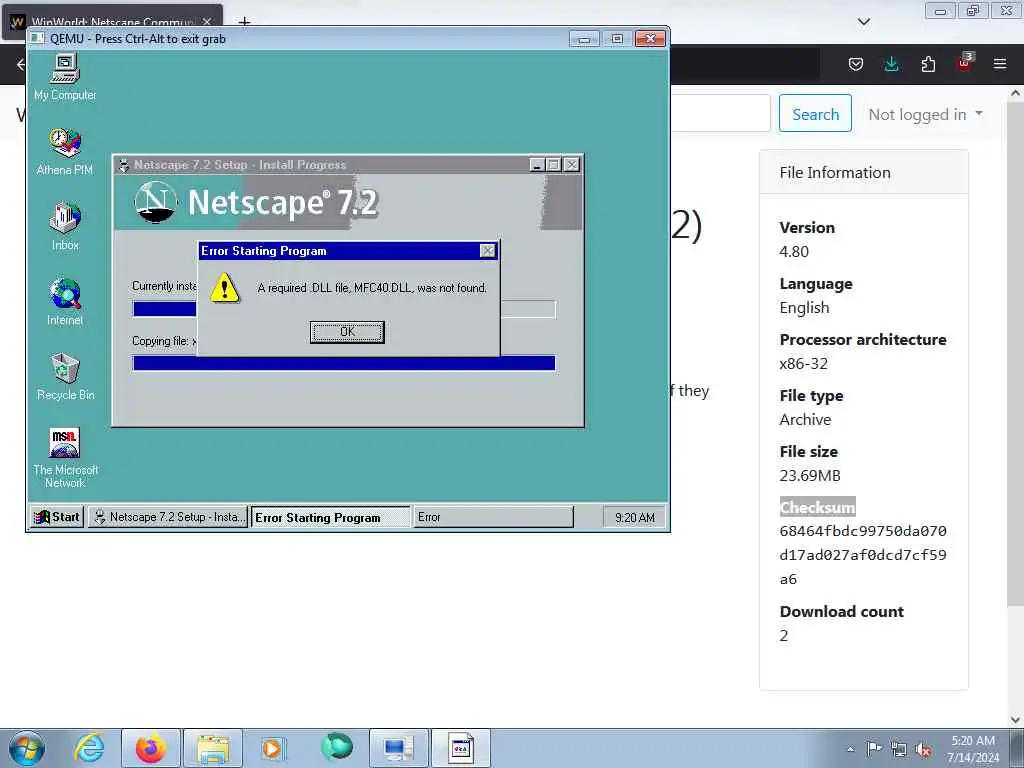Click the Windows 7 clock and date
The height and width of the screenshot is (768, 1024).
point(973,749)
